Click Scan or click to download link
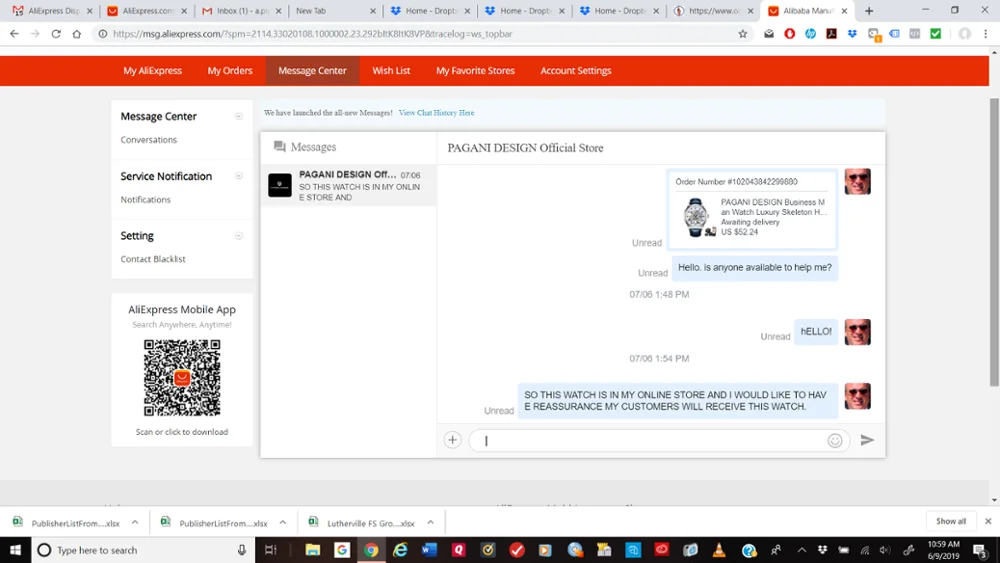This screenshot has height=563, width=1000. tap(182, 432)
